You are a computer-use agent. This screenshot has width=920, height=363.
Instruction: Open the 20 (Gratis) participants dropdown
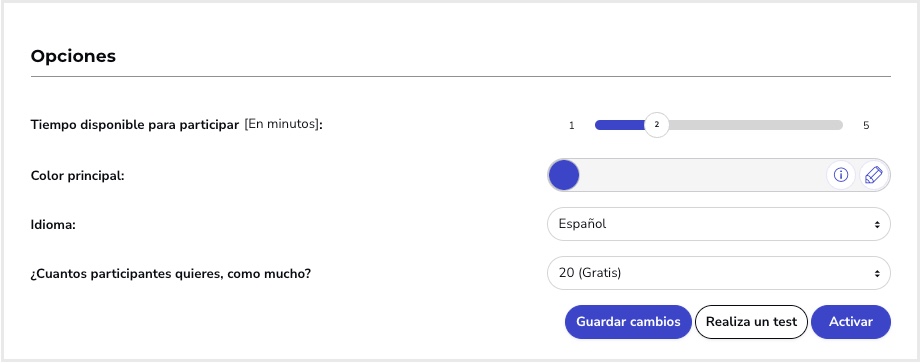coord(719,273)
